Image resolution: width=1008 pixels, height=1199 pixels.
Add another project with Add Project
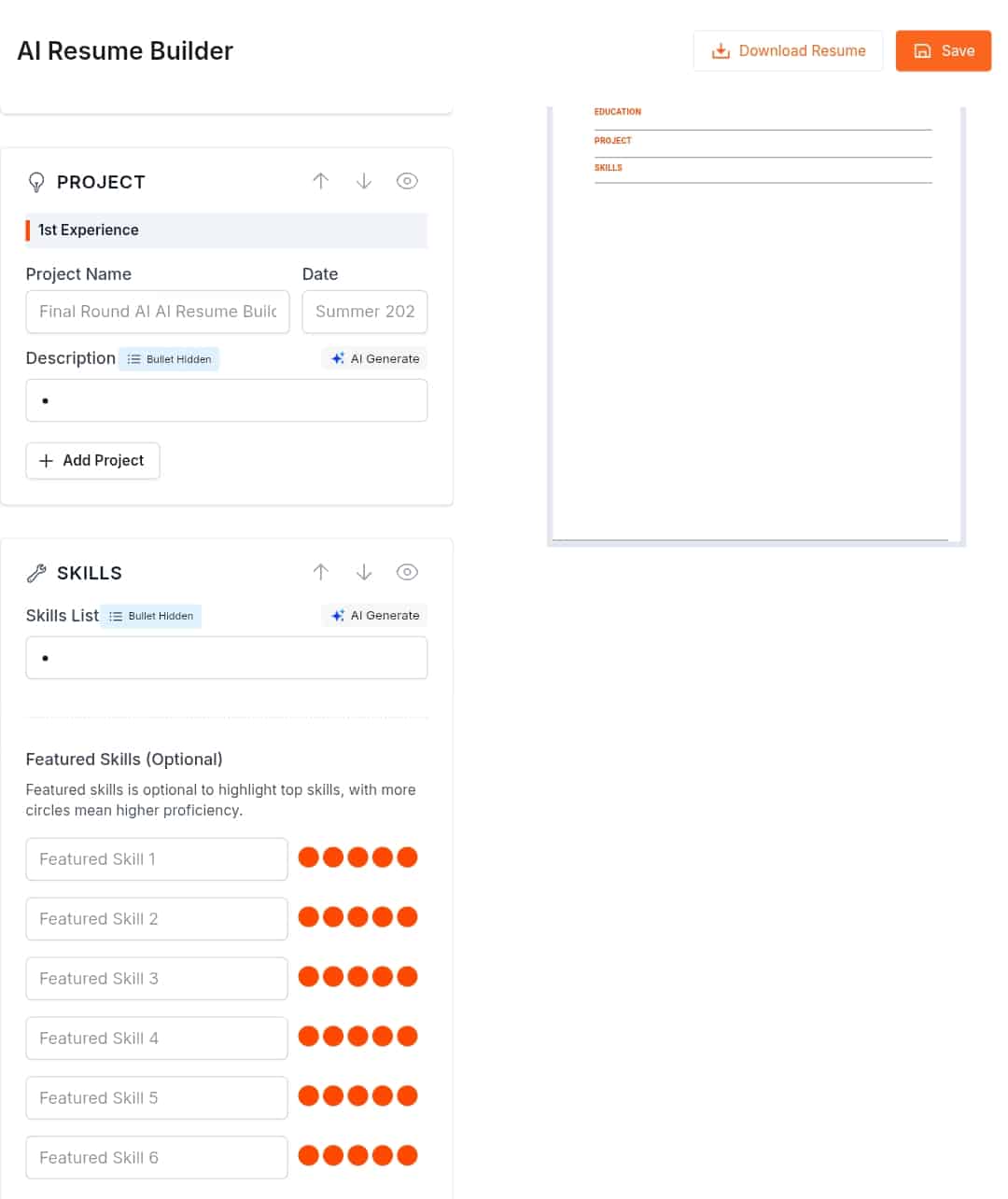point(92,461)
